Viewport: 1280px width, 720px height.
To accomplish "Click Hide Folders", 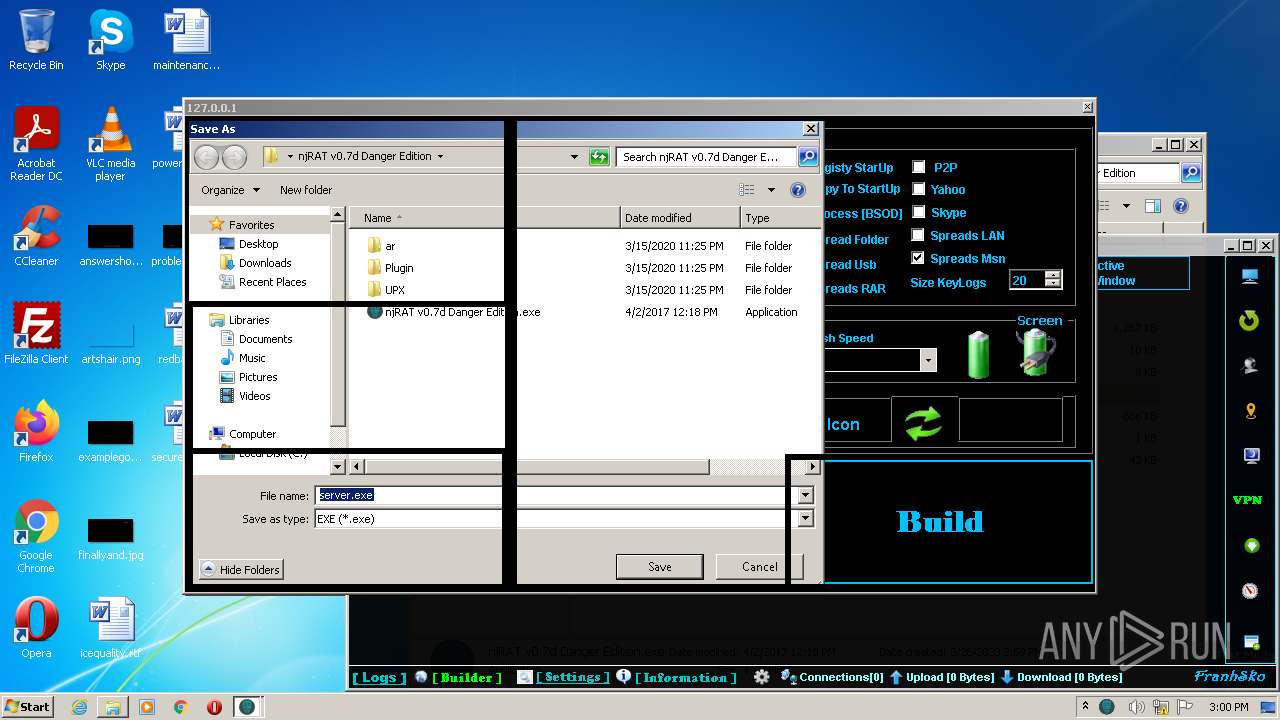I will point(241,569).
